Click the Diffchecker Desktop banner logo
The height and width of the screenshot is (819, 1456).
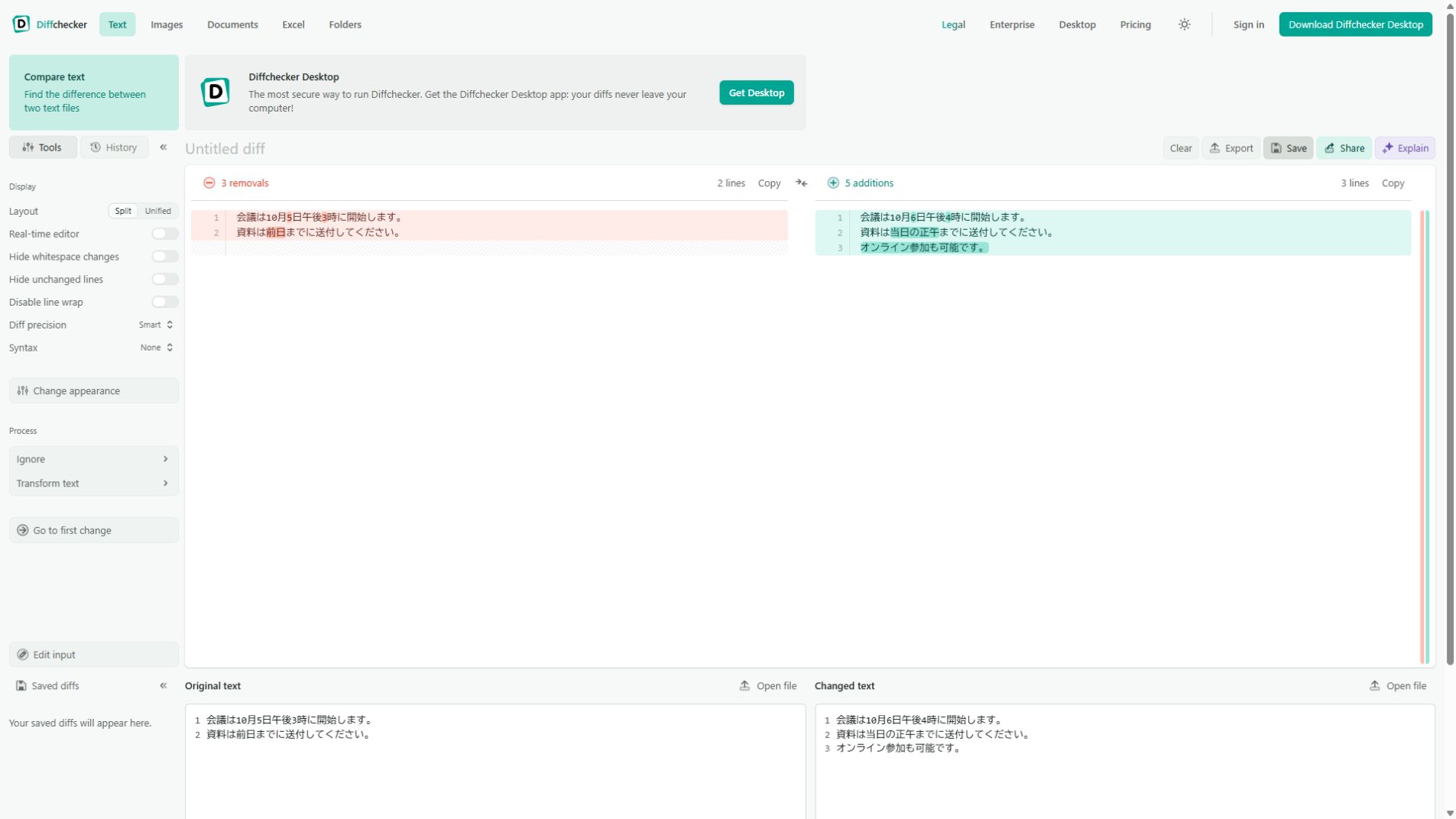(216, 92)
